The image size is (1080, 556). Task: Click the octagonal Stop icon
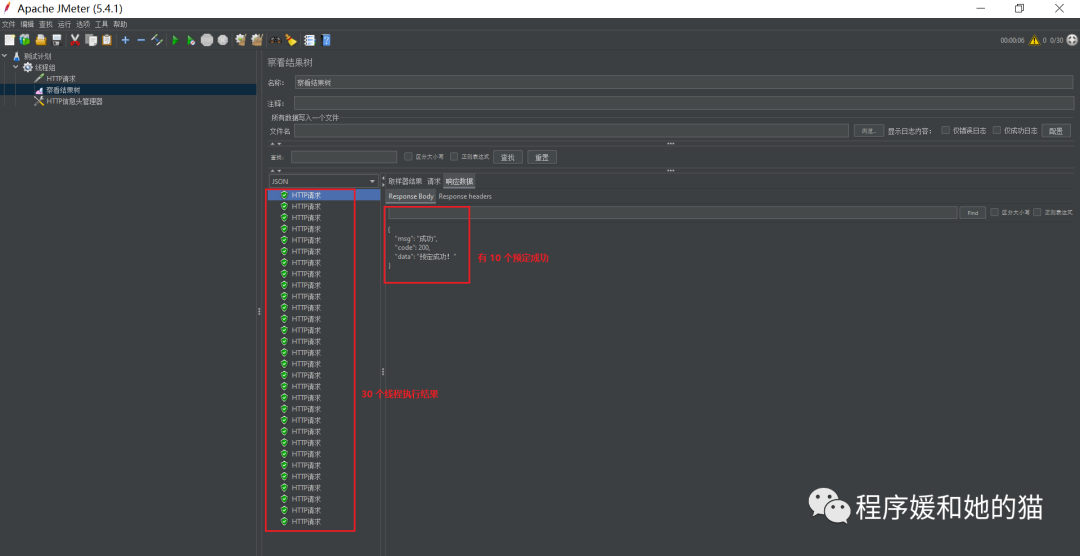point(207,40)
